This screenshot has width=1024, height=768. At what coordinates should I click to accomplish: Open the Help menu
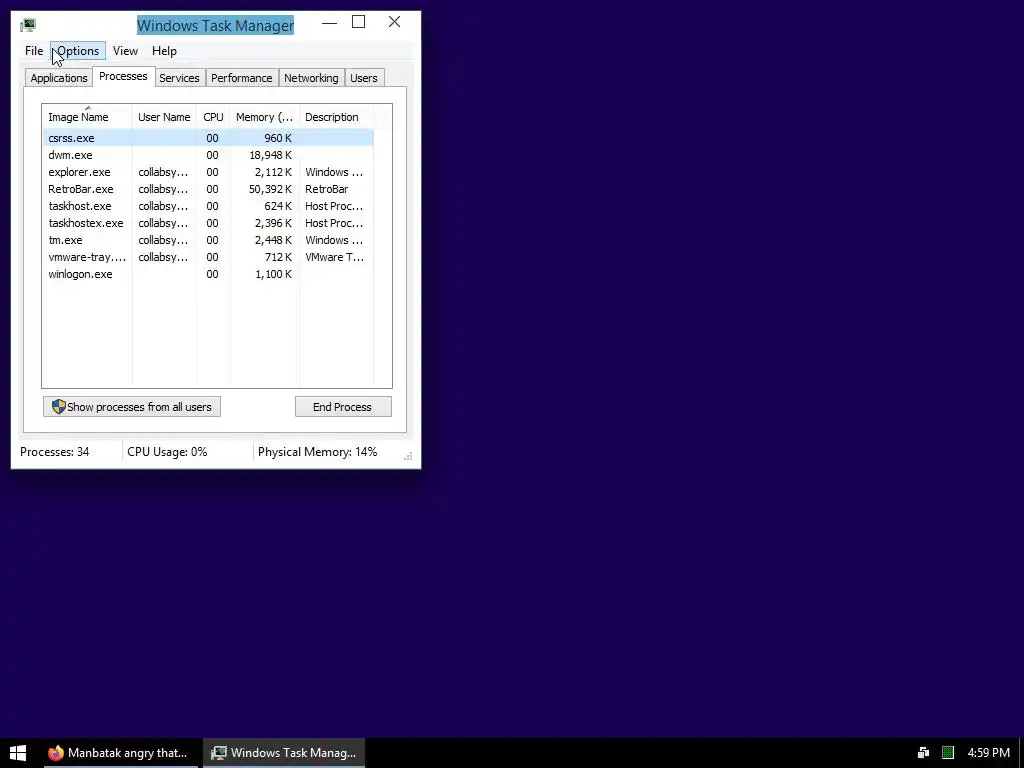pos(164,51)
